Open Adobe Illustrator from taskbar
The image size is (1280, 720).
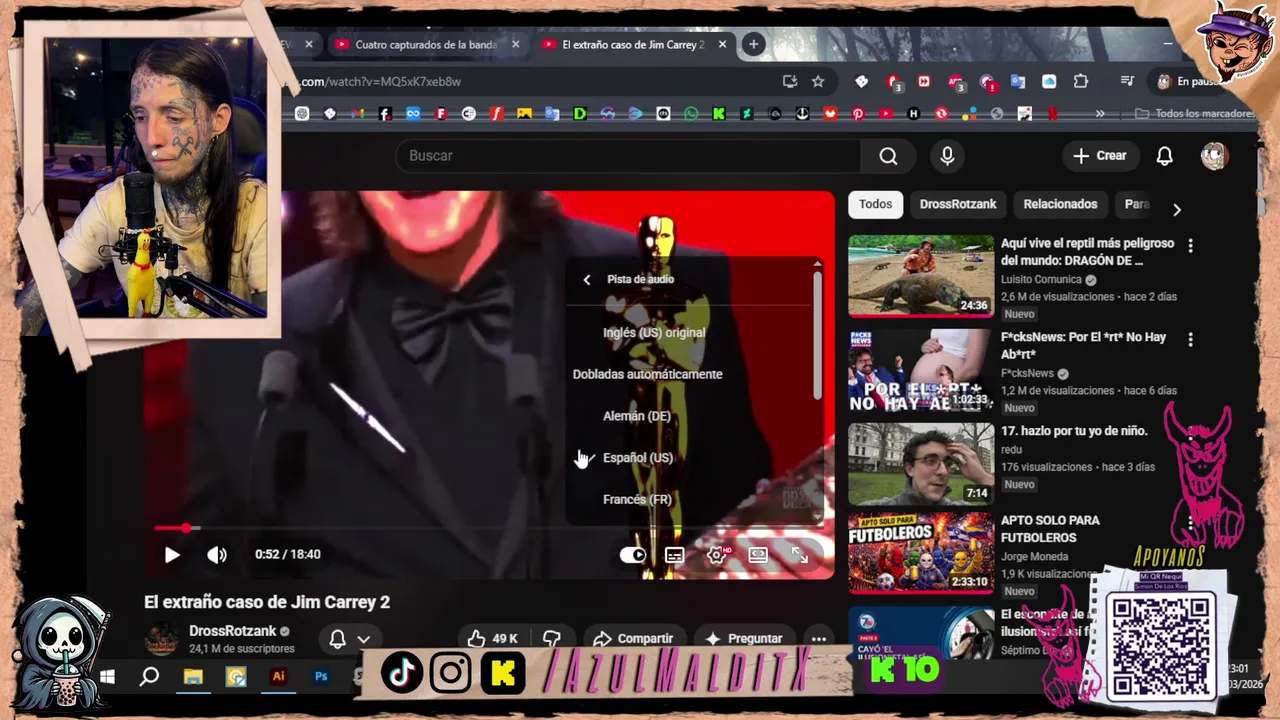279,677
